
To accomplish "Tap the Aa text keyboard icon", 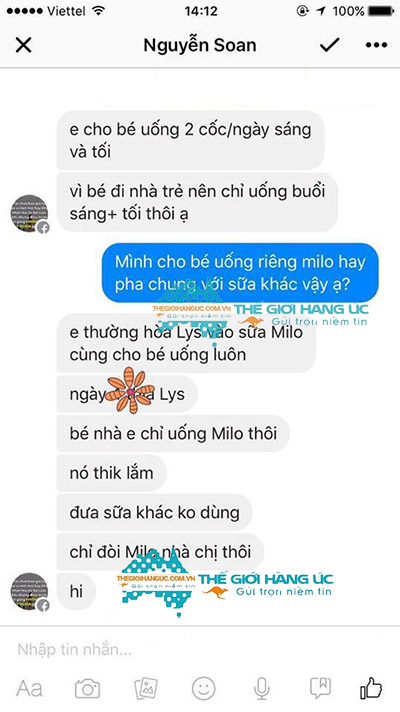I will point(30,688).
